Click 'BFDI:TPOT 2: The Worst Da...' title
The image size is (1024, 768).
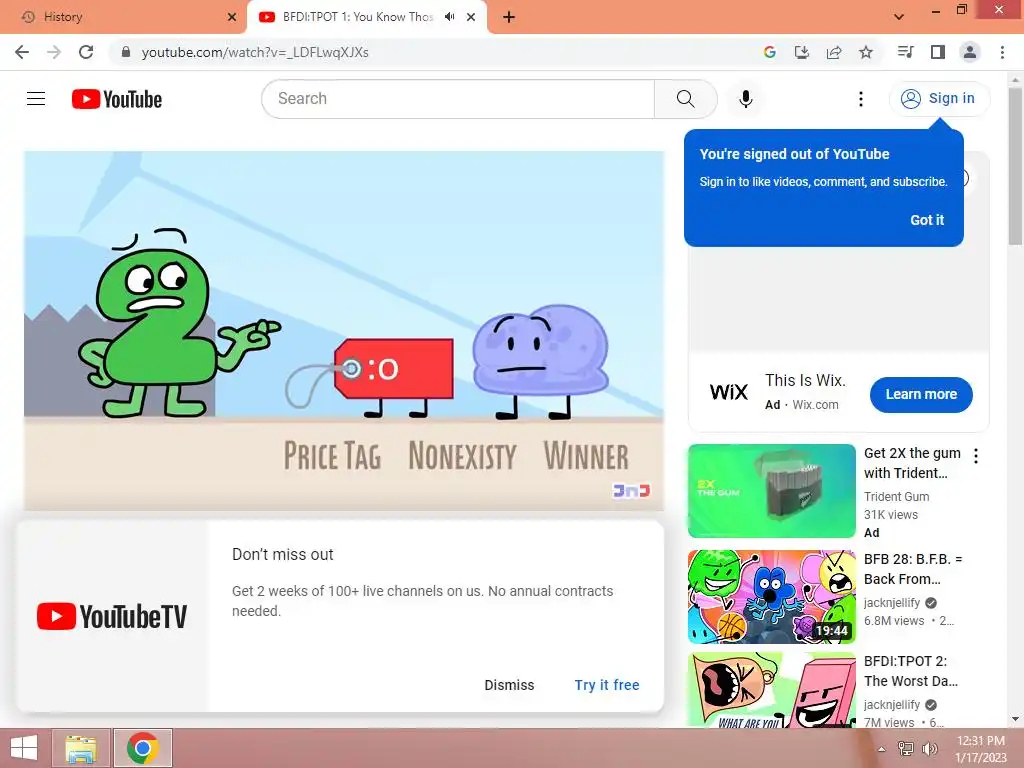[910, 671]
